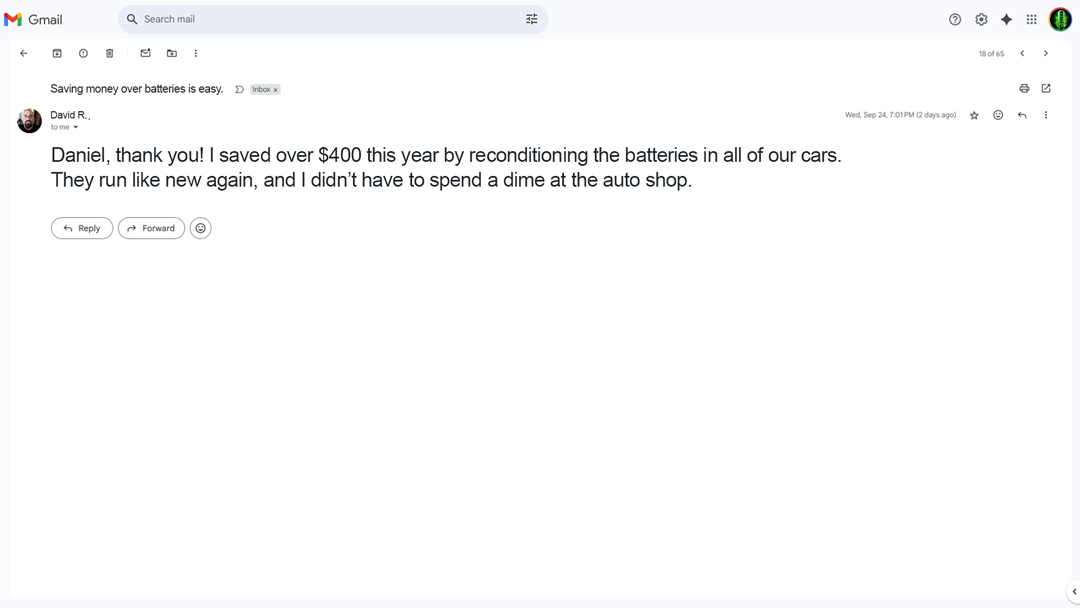Print this email

[x=1024, y=88]
